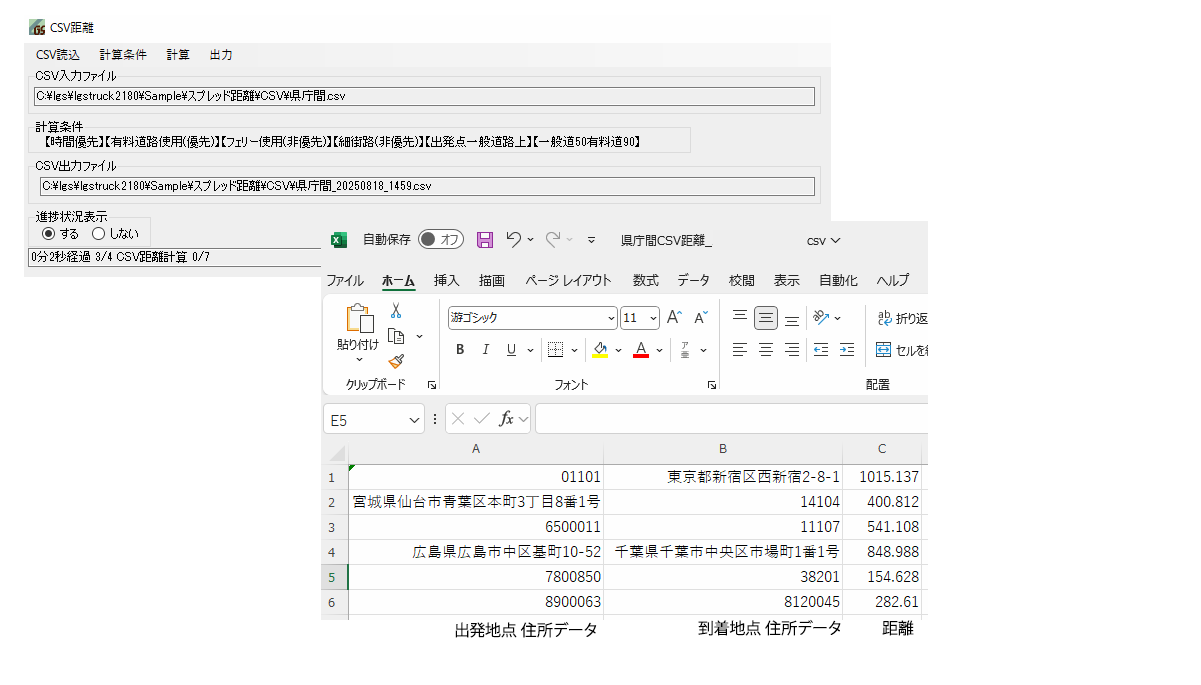Screen dimensions: 1201x685
Task: Click the insert function fx icon
Action: pos(507,420)
